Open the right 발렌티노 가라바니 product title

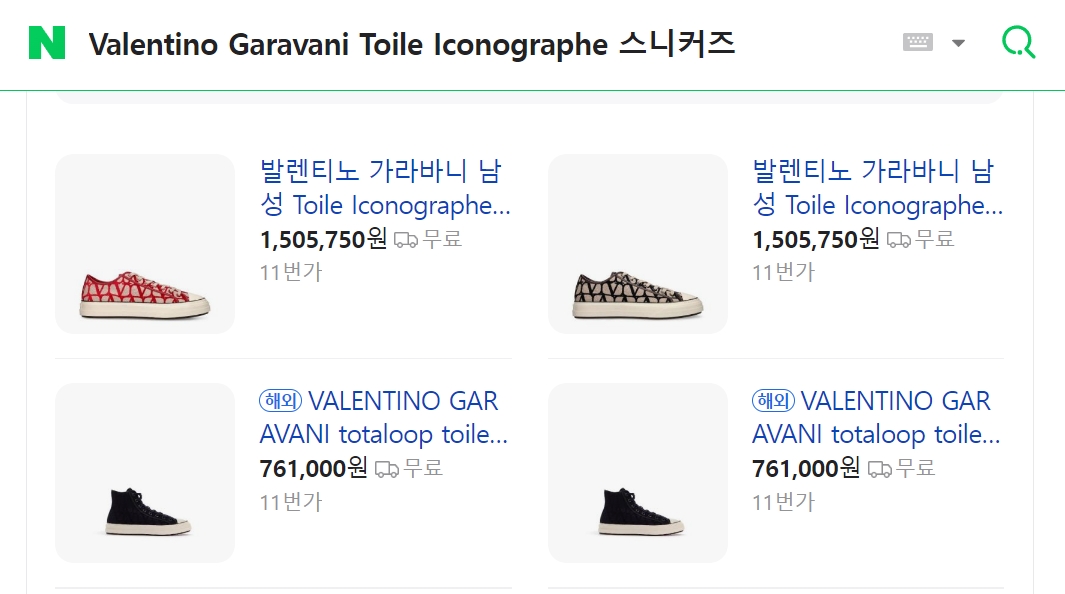[x=877, y=188]
